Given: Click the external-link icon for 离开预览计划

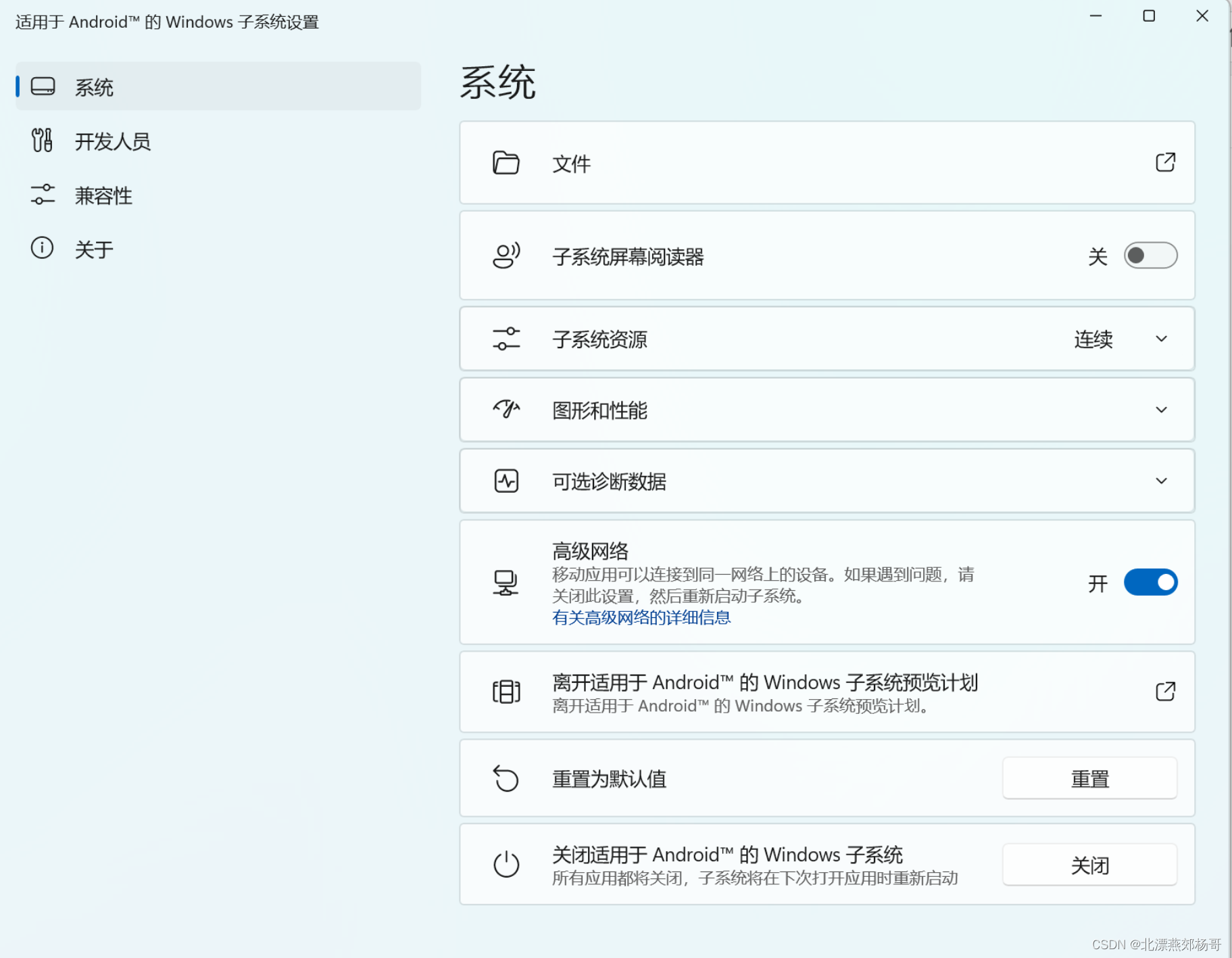Looking at the screenshot, I should click(x=1165, y=692).
